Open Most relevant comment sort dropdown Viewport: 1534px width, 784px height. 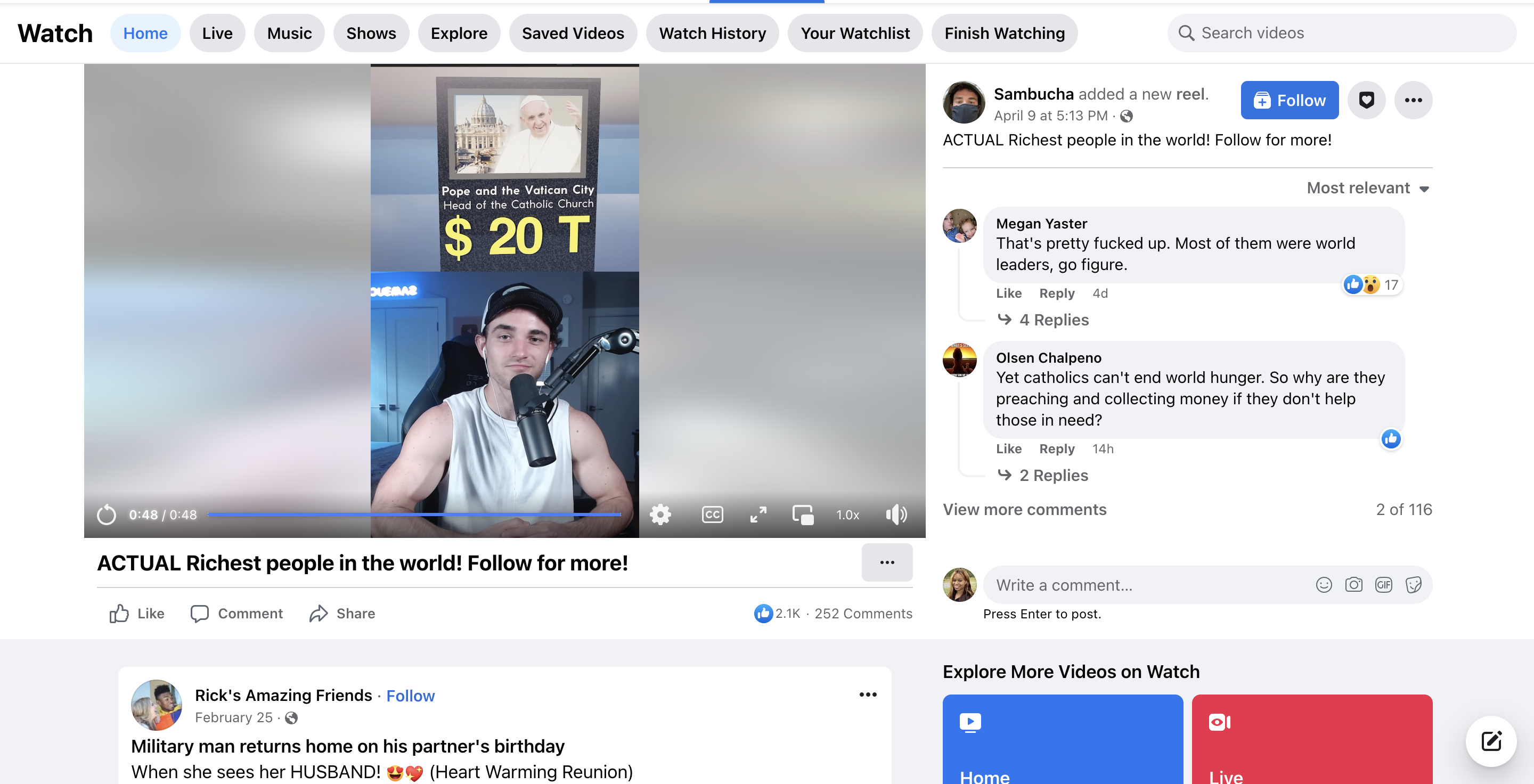1367,188
